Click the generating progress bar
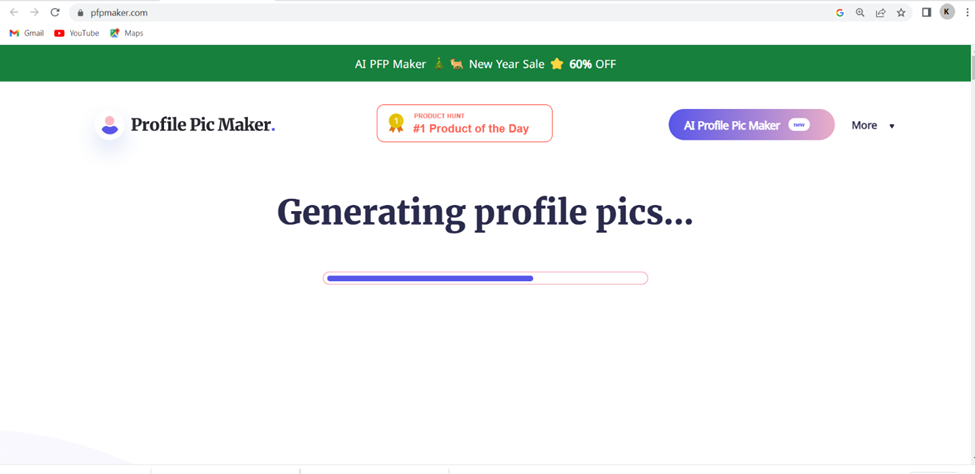Image resolution: width=975 pixels, height=474 pixels. [485, 278]
